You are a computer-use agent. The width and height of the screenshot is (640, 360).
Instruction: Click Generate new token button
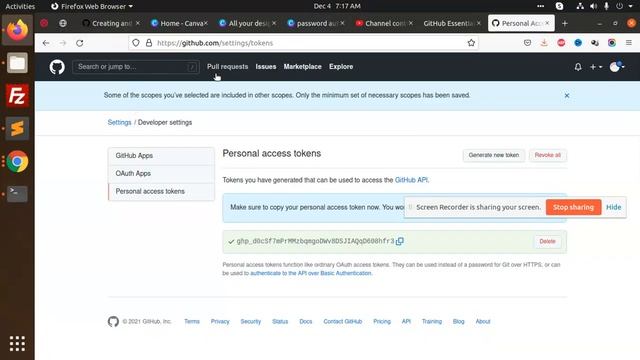pyautogui.click(x=494, y=155)
